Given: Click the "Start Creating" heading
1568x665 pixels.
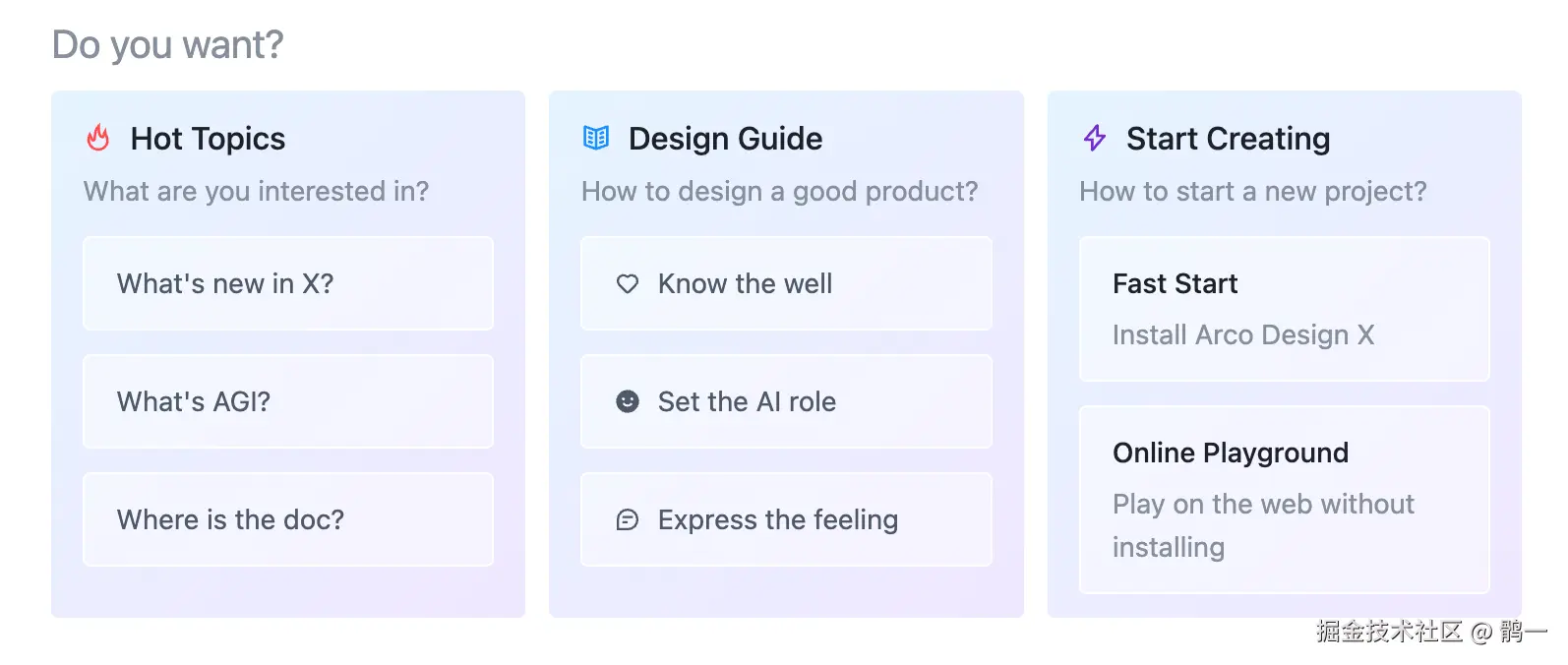Looking at the screenshot, I should coord(1228,139).
